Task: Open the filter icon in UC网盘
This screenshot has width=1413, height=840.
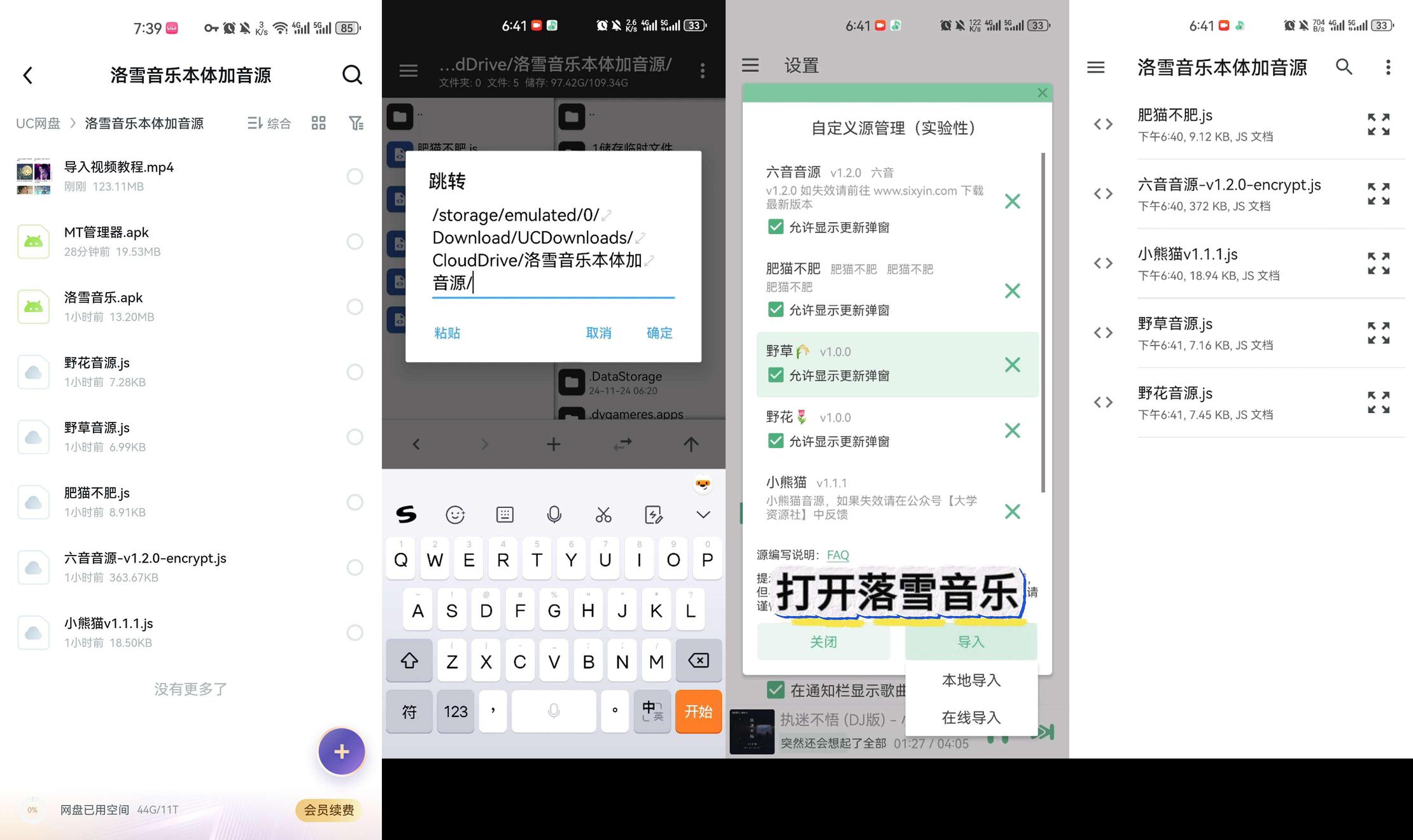Action: [356, 123]
